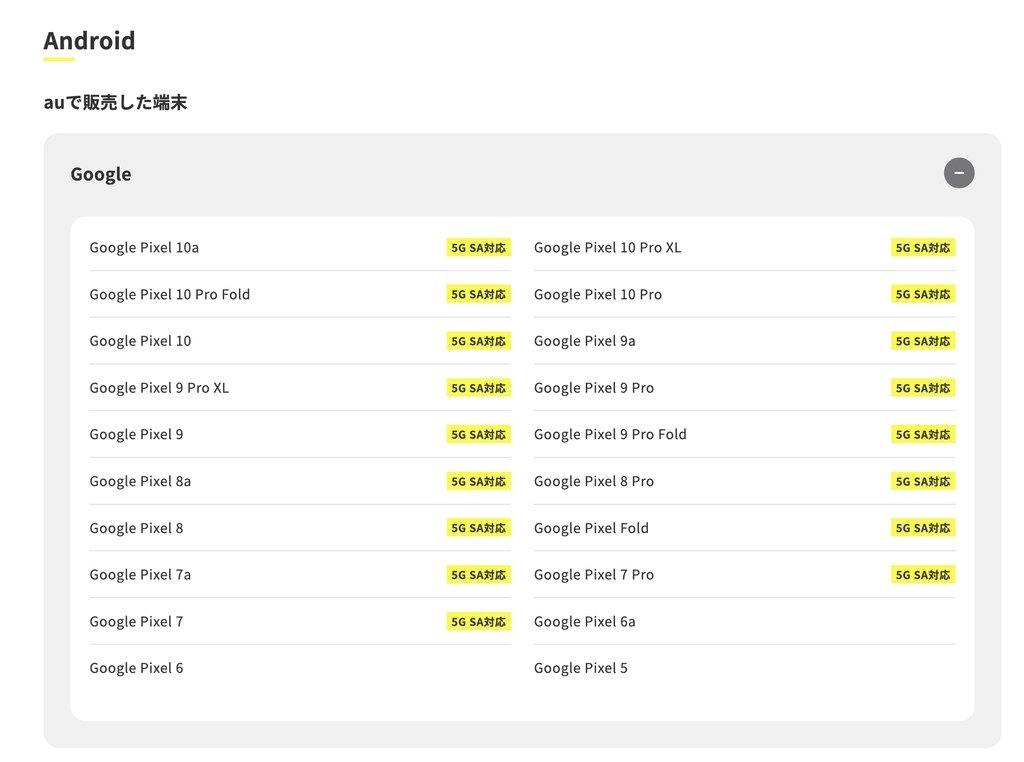Click 5G SA対応 badge in Pixel 9 Pro row
1024x762 pixels.
pyautogui.click(x=923, y=388)
